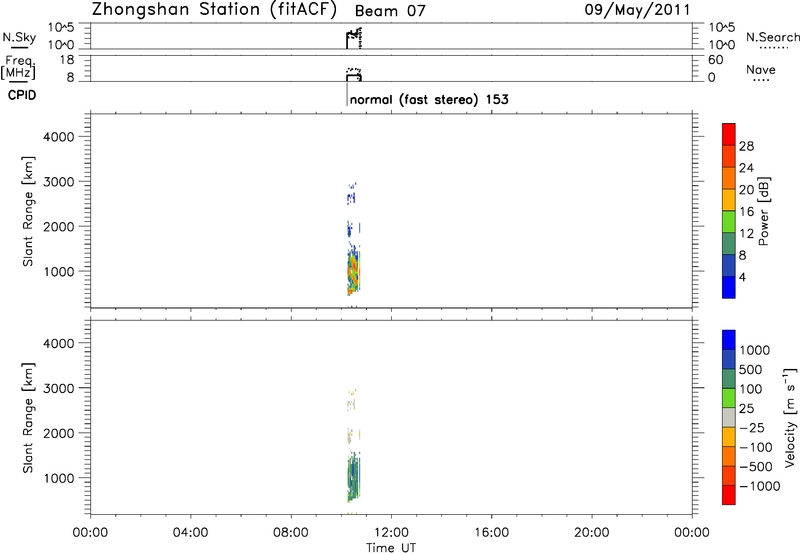The height and width of the screenshot is (554, 800).
Task: Click the '-25' label on Velocity color bar
Action: (752, 428)
